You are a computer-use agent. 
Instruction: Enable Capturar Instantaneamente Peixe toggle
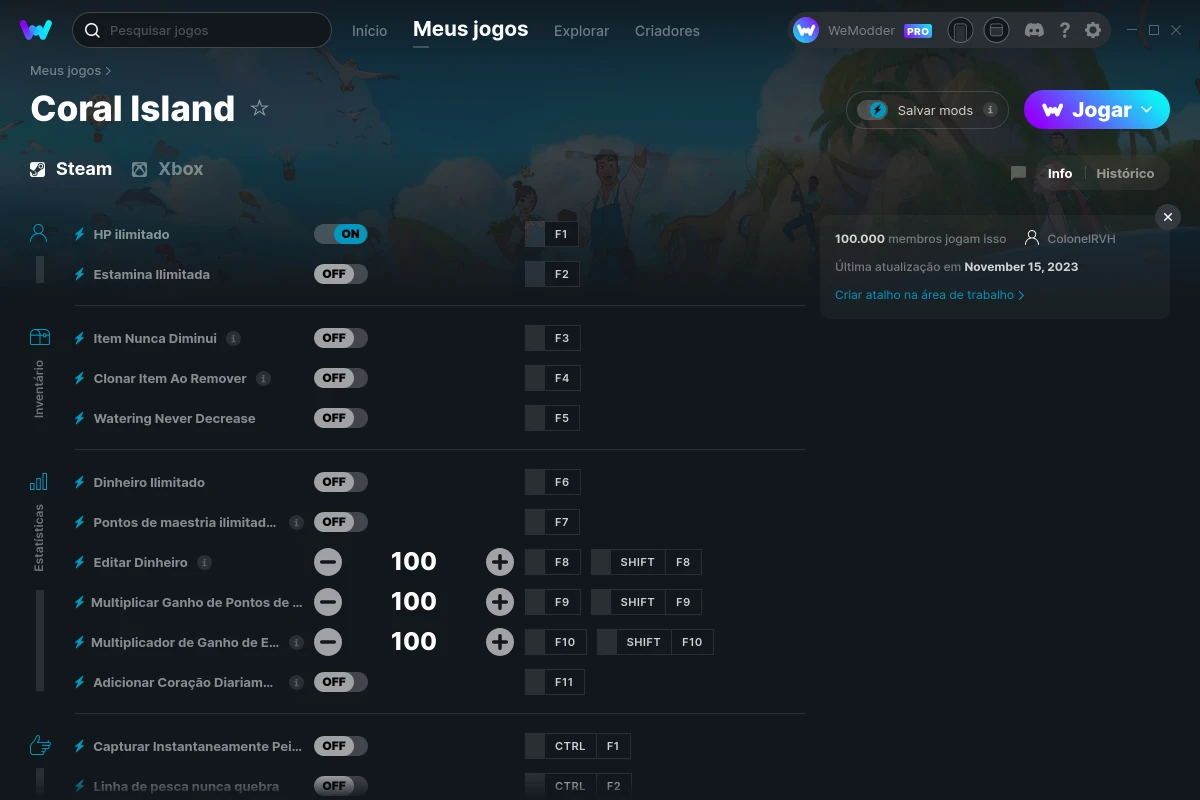click(x=341, y=746)
